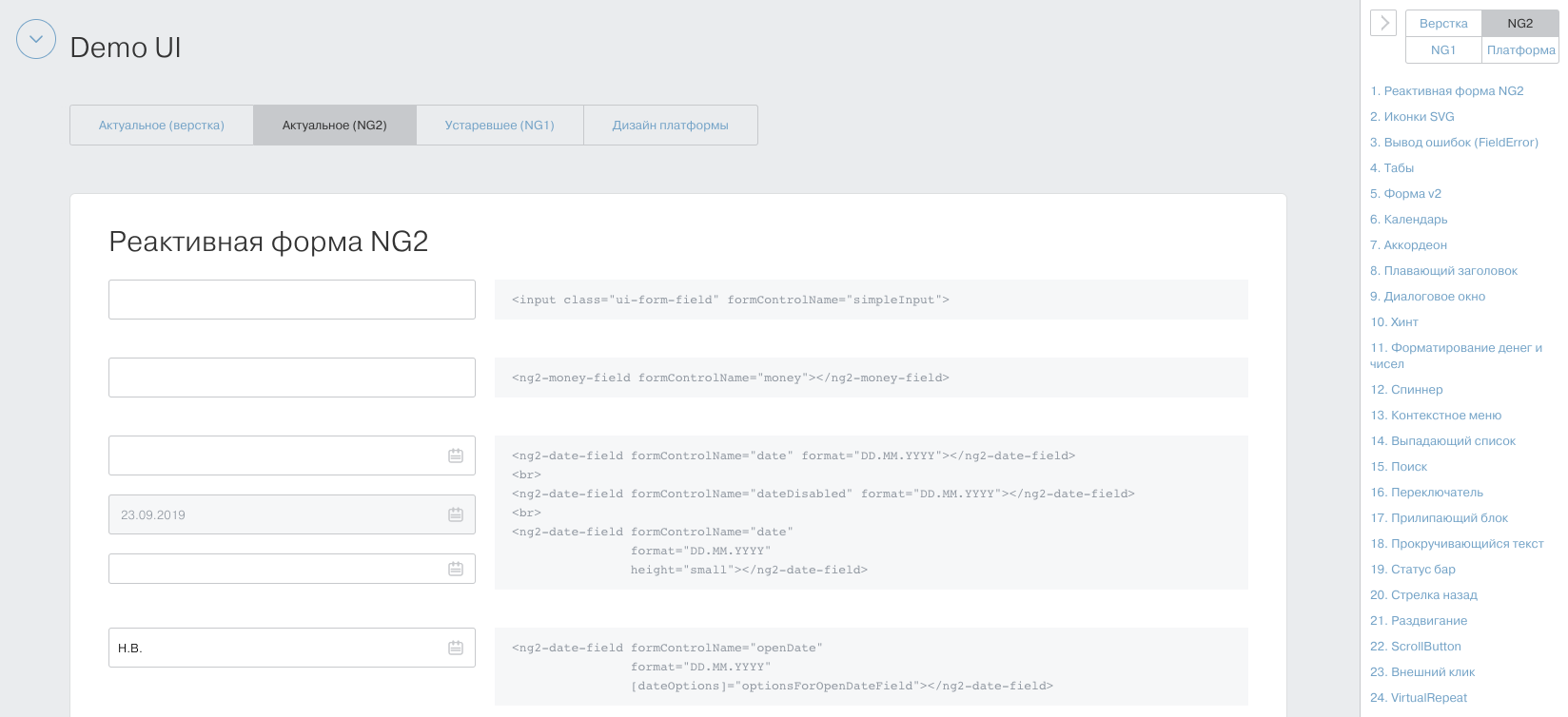Click the simpleInput text field
Screen dimensions: 1568x717
291,300
